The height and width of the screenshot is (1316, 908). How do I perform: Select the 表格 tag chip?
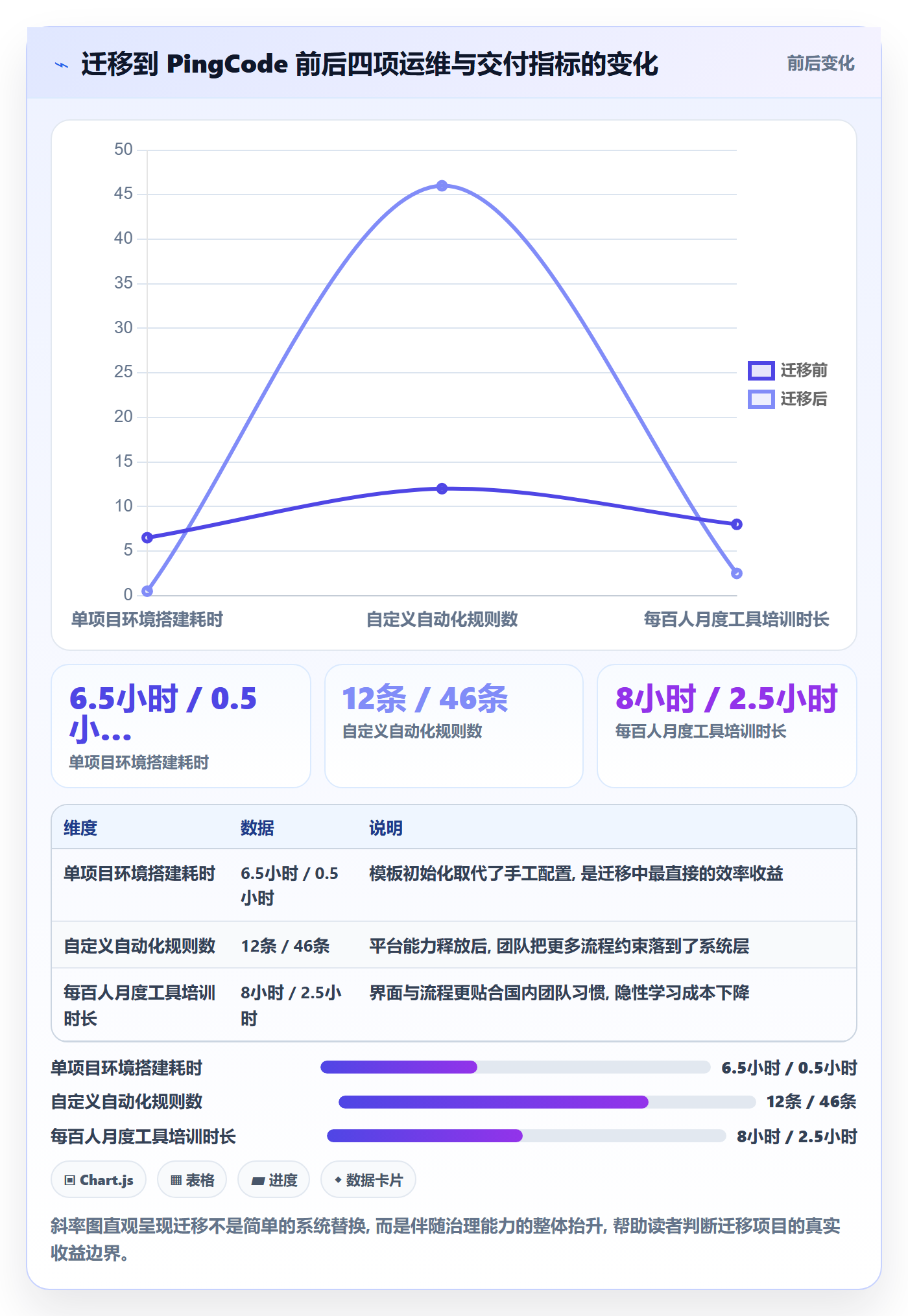[x=192, y=1180]
